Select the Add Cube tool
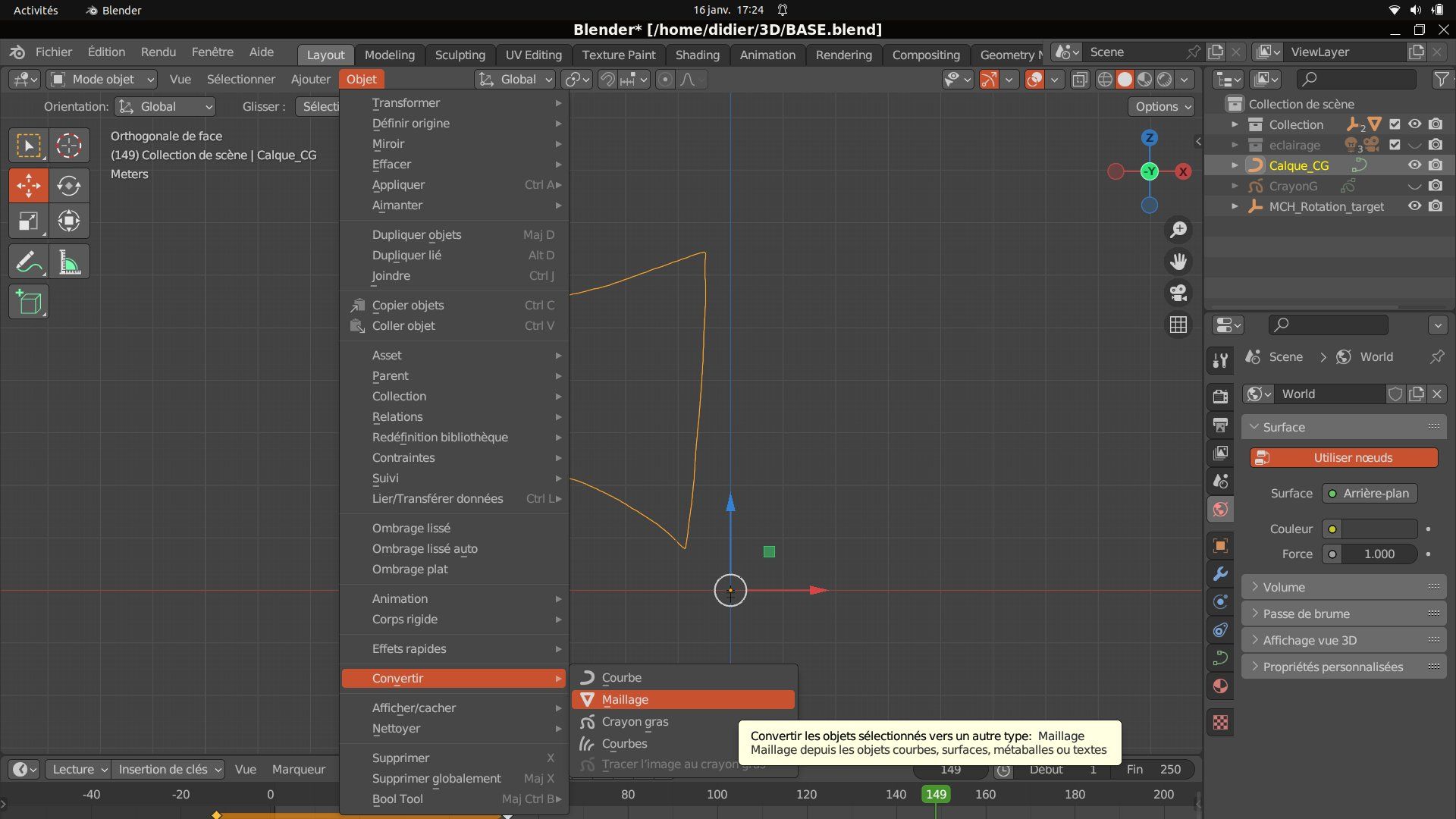Screen dimensions: 1456x819 [x=29, y=302]
